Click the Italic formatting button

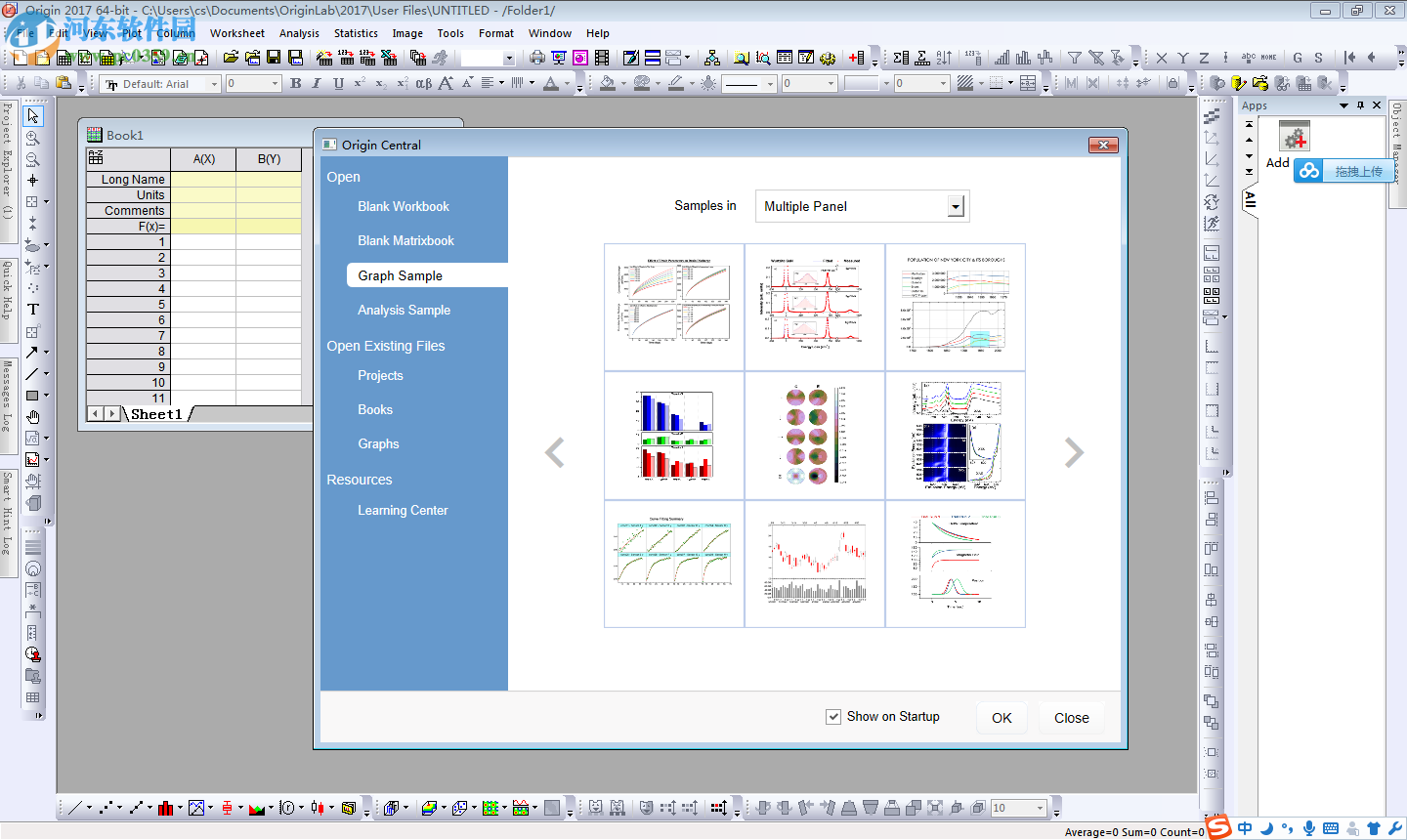[x=317, y=83]
